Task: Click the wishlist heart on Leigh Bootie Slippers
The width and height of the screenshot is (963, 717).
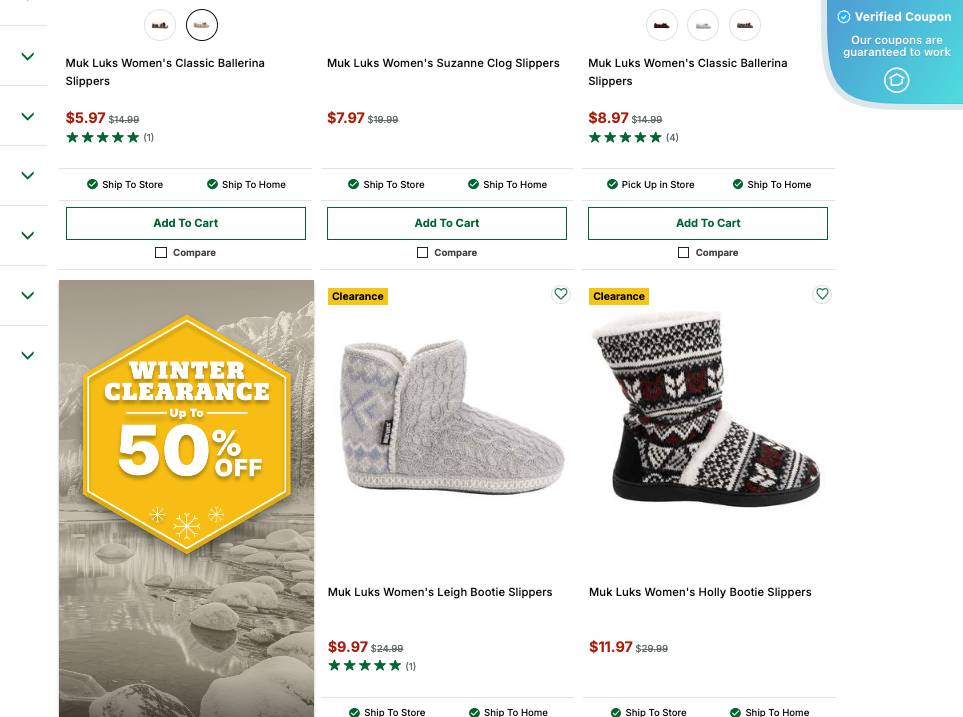Action: 561,294
